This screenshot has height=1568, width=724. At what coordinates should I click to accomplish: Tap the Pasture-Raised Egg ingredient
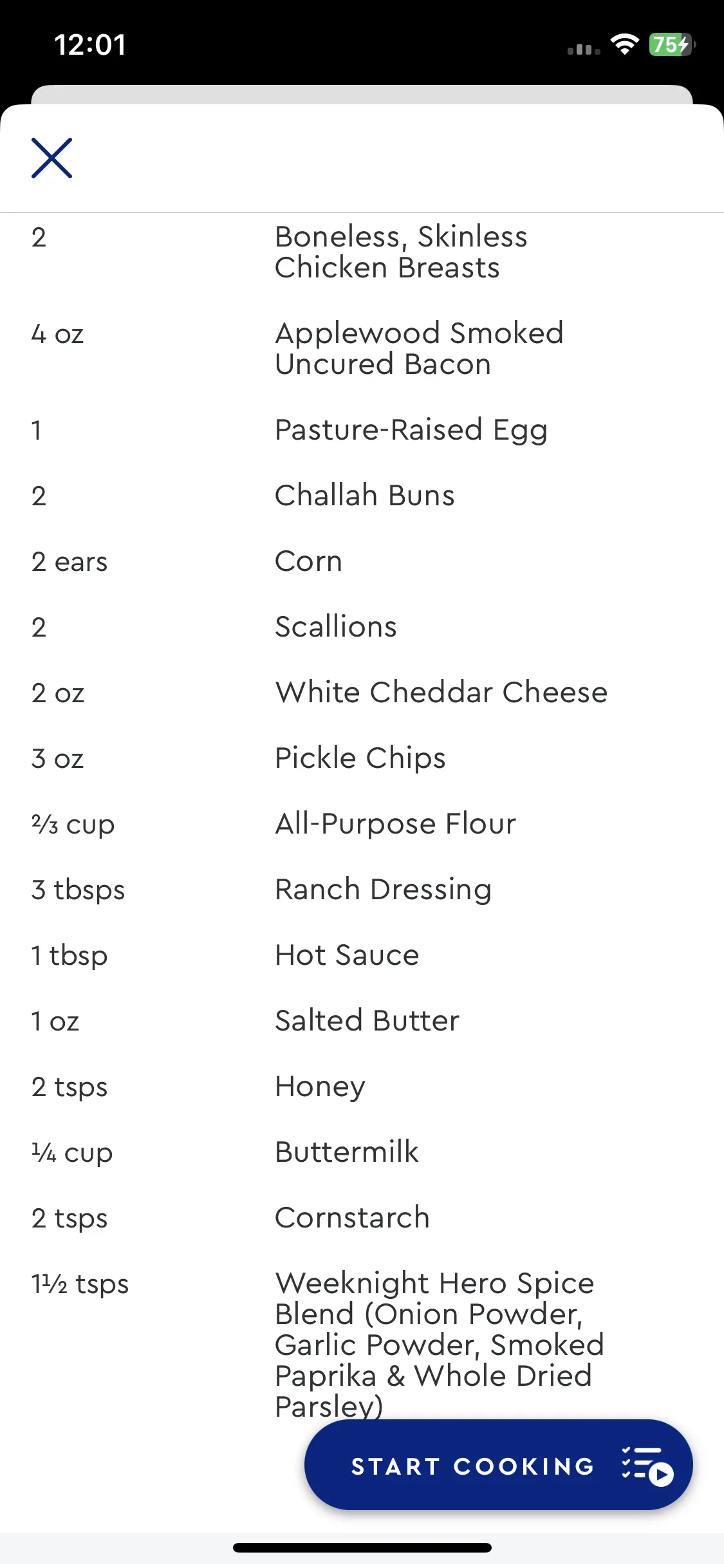[x=362, y=430]
